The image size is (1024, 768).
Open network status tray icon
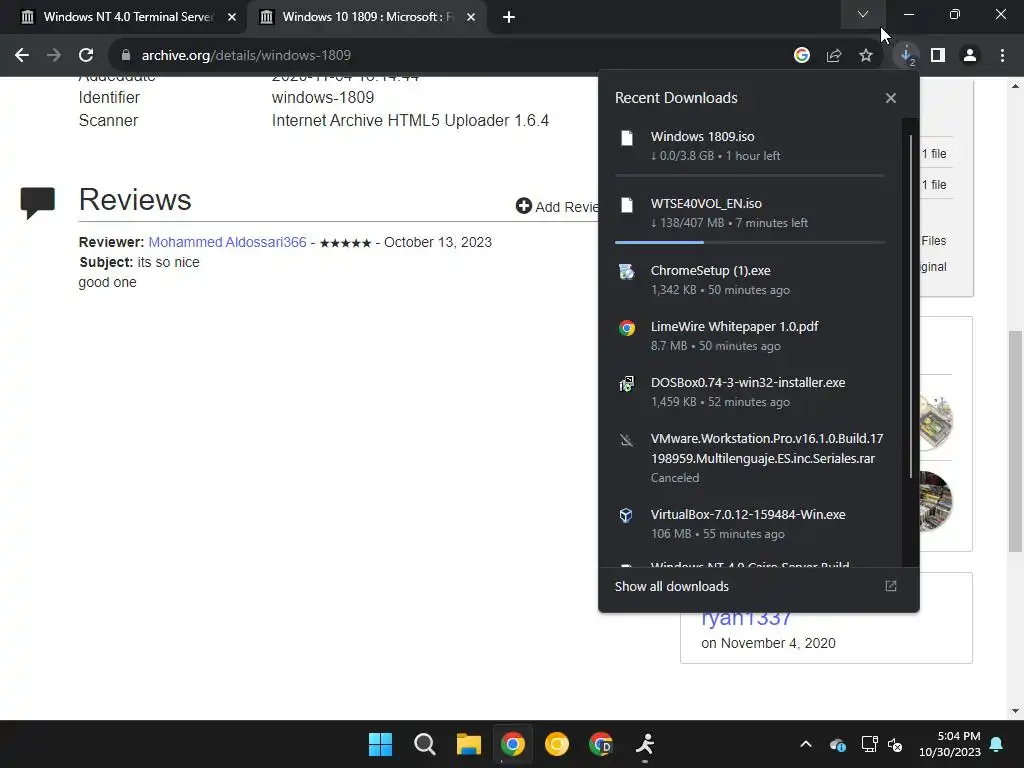click(869, 744)
